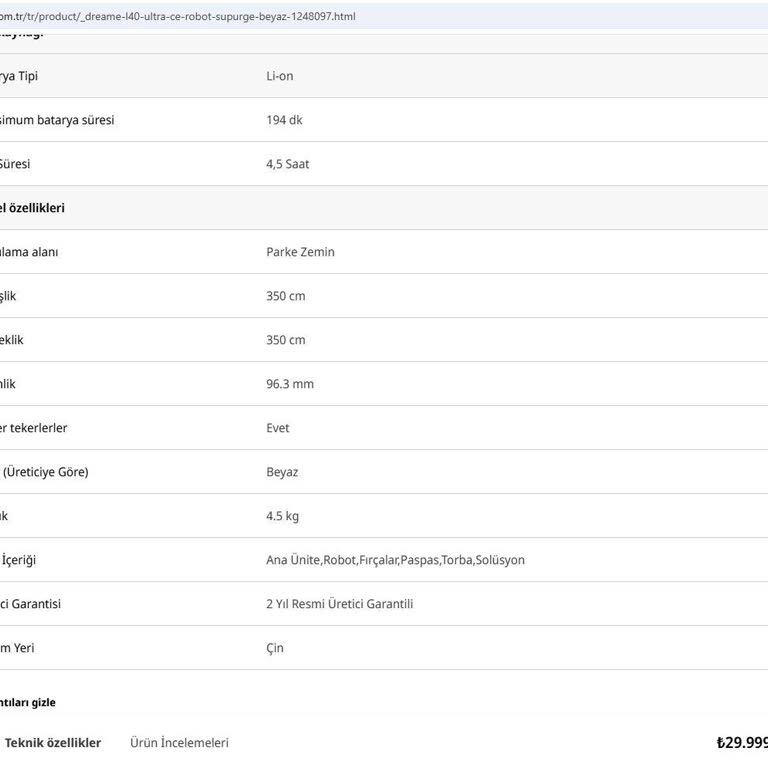Switch to the Teknik özellikler tab
Viewport: 768px width, 768px height.
pyautogui.click(x=52, y=743)
